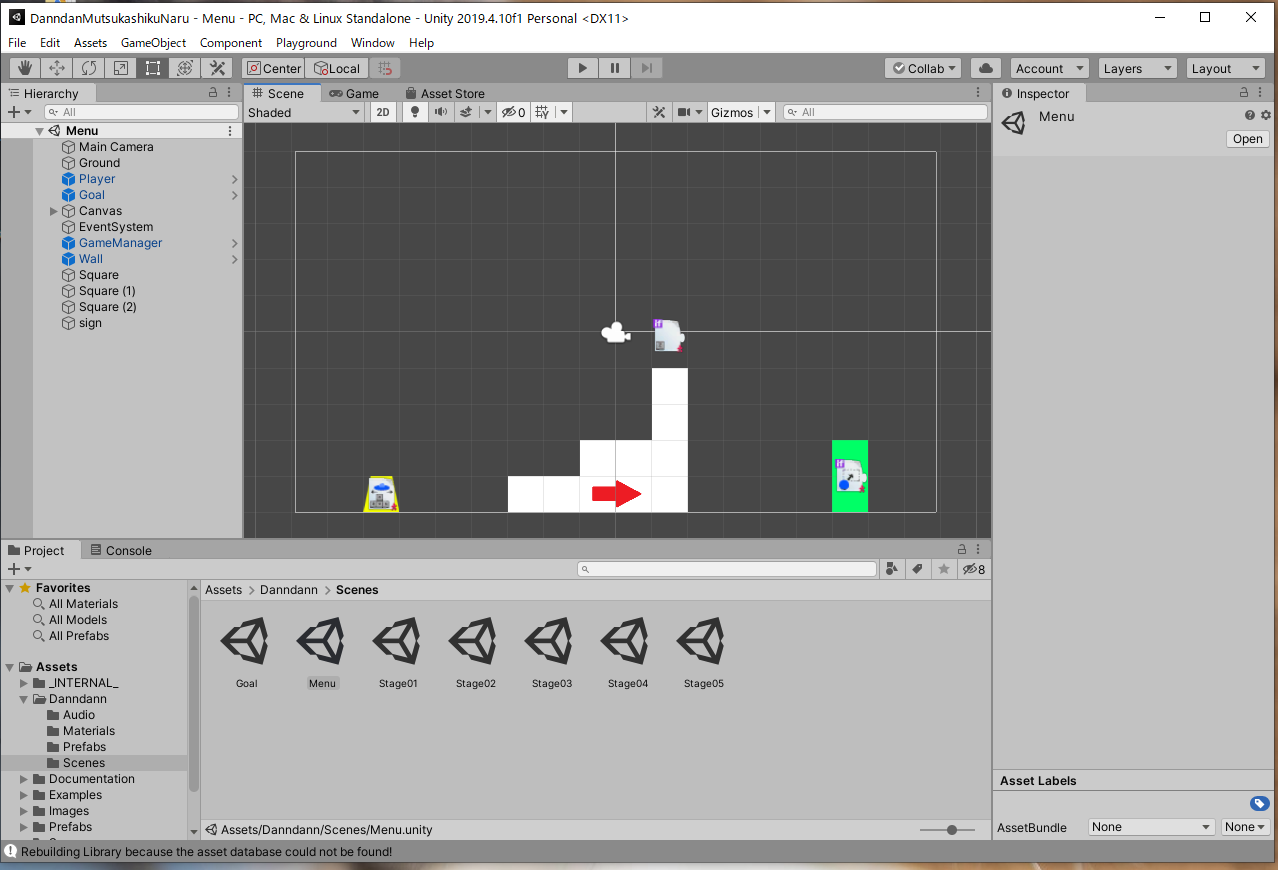Click the cloud services icon
This screenshot has height=870, width=1278.
point(986,68)
